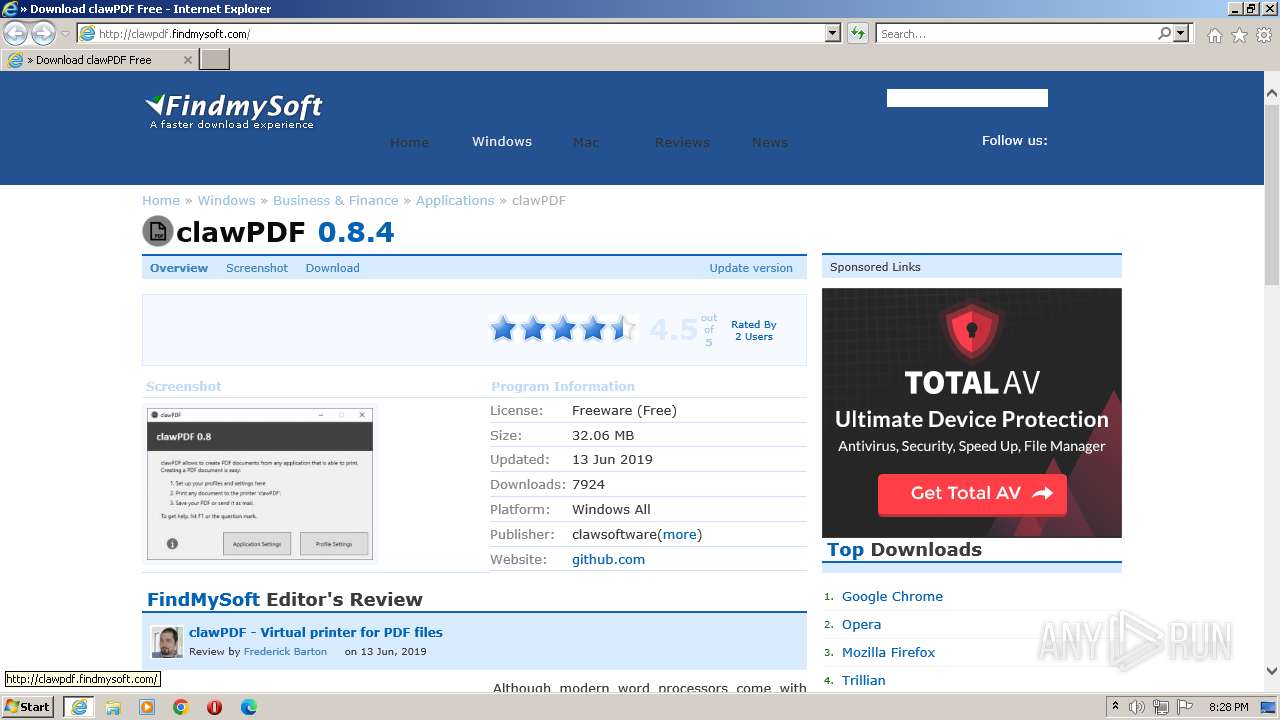The width and height of the screenshot is (1280, 720).
Task: Go back with the browser Back arrow
Action: (x=15, y=33)
